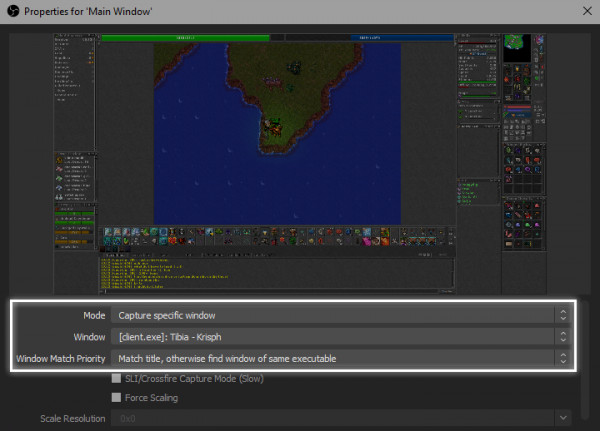Viewport: 600px width, 431px height.
Task: Click the blue mana bar in preview
Action: click(x=402, y=38)
